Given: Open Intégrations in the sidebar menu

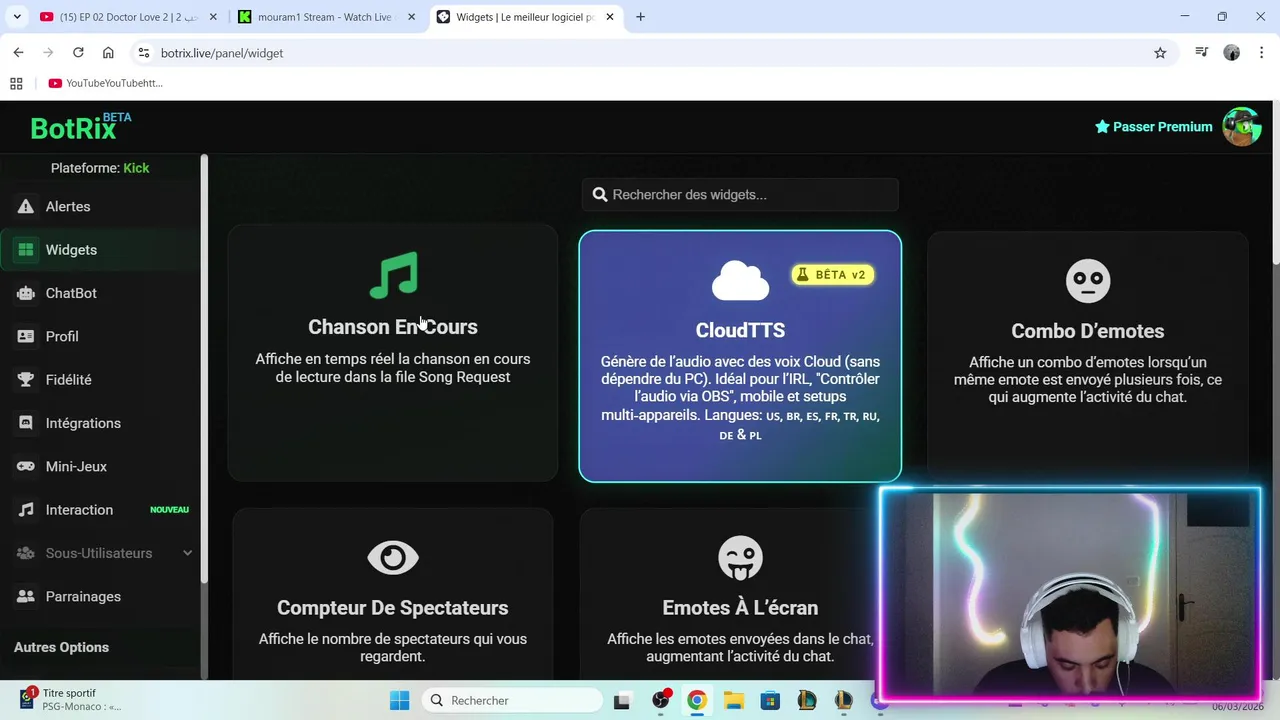Looking at the screenshot, I should point(83,423).
